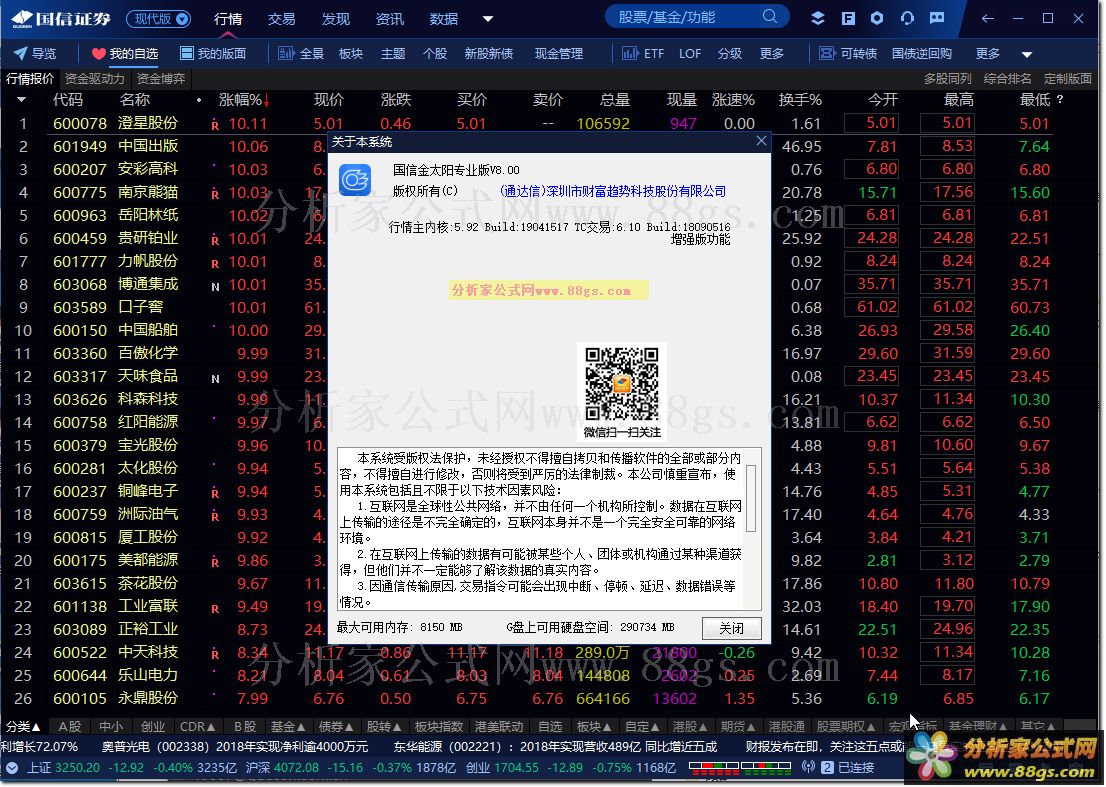Expand the 分类▲ bottom category menu

point(23,726)
